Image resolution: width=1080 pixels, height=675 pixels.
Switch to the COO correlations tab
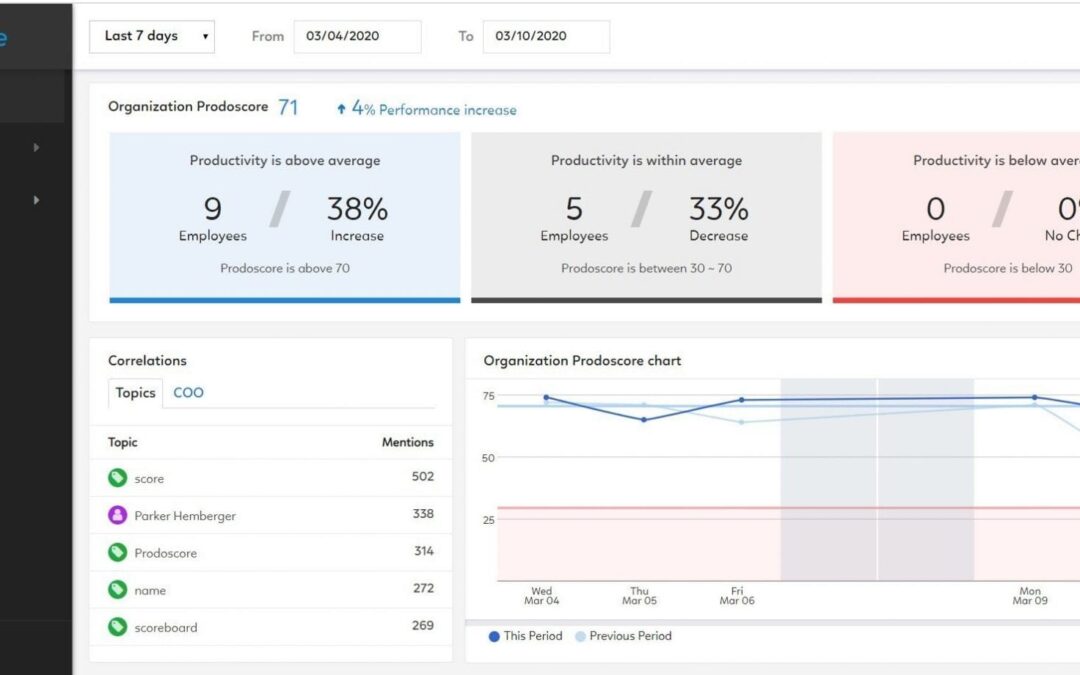(188, 393)
